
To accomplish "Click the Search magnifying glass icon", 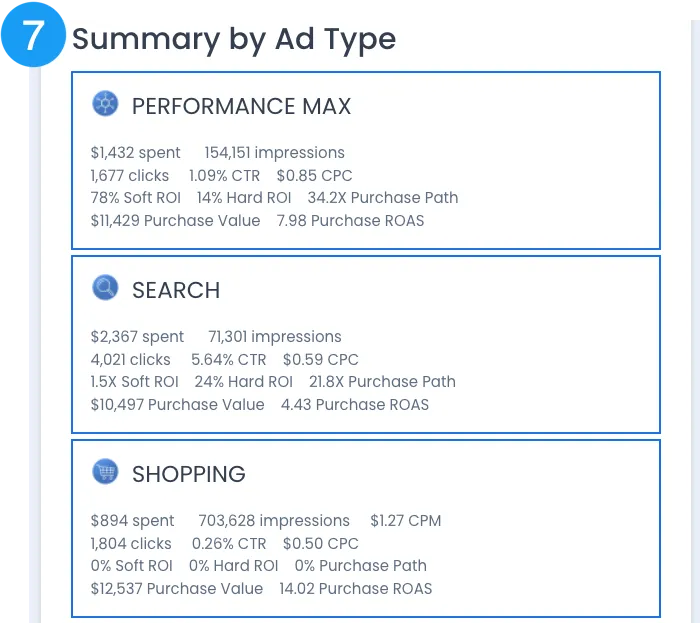I will pos(105,288).
